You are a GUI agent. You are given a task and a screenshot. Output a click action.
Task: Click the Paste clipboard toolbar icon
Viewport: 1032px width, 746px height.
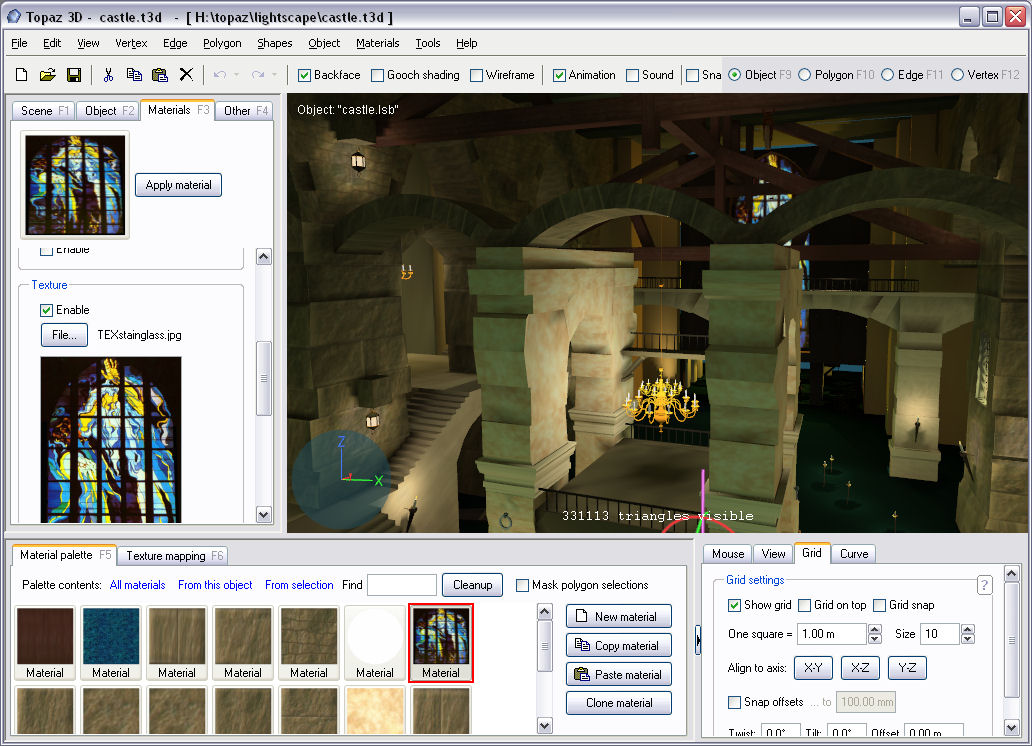pyautogui.click(x=160, y=75)
